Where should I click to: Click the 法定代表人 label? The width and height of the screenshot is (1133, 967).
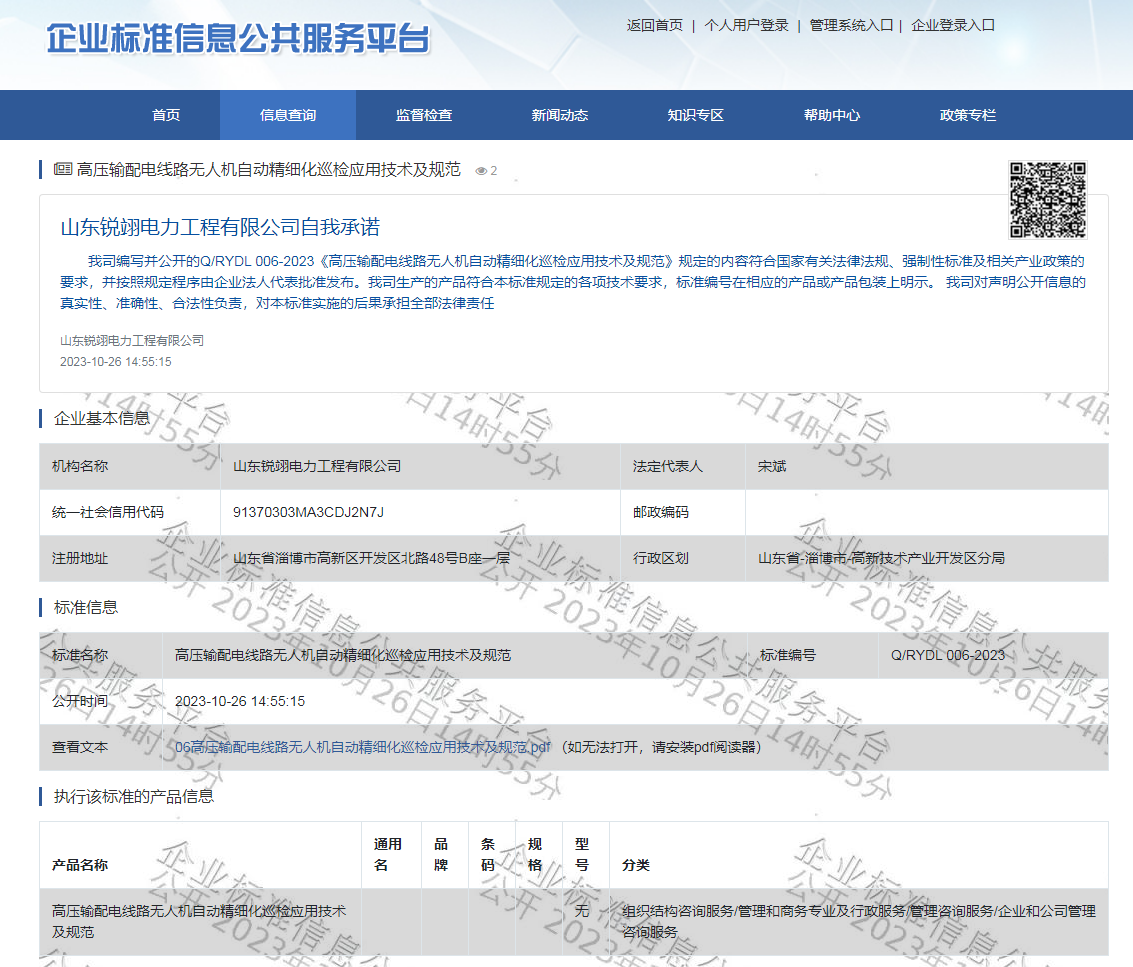(x=668, y=466)
